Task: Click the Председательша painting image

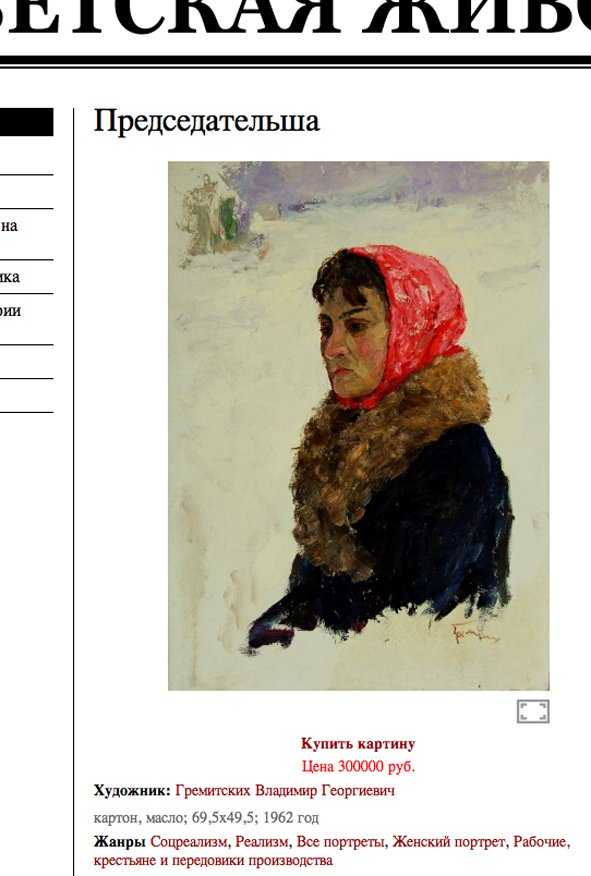Action: click(359, 426)
